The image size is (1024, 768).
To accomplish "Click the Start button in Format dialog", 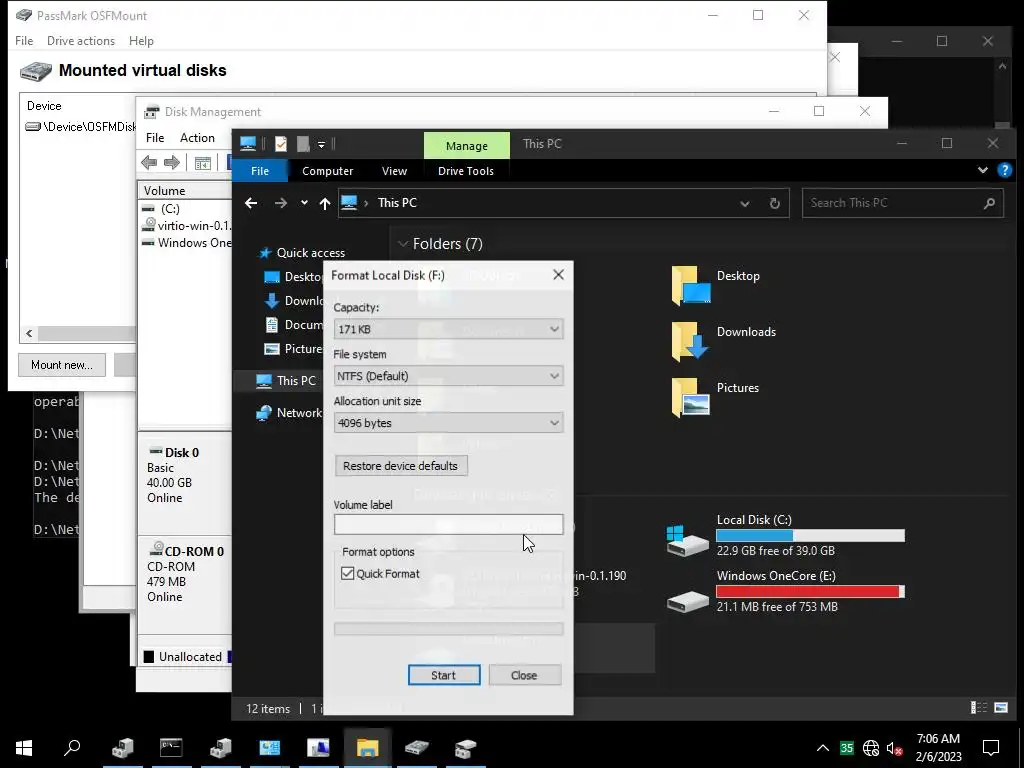I will (444, 675).
